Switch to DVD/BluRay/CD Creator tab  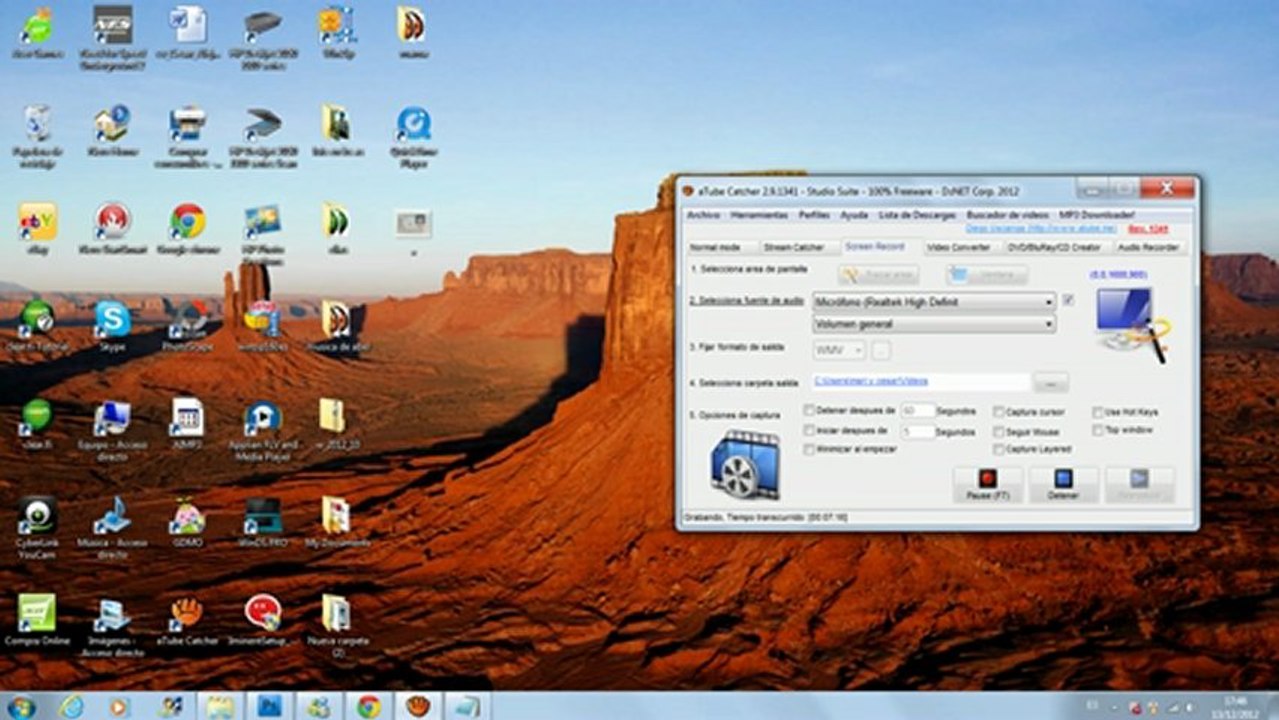coord(1054,247)
